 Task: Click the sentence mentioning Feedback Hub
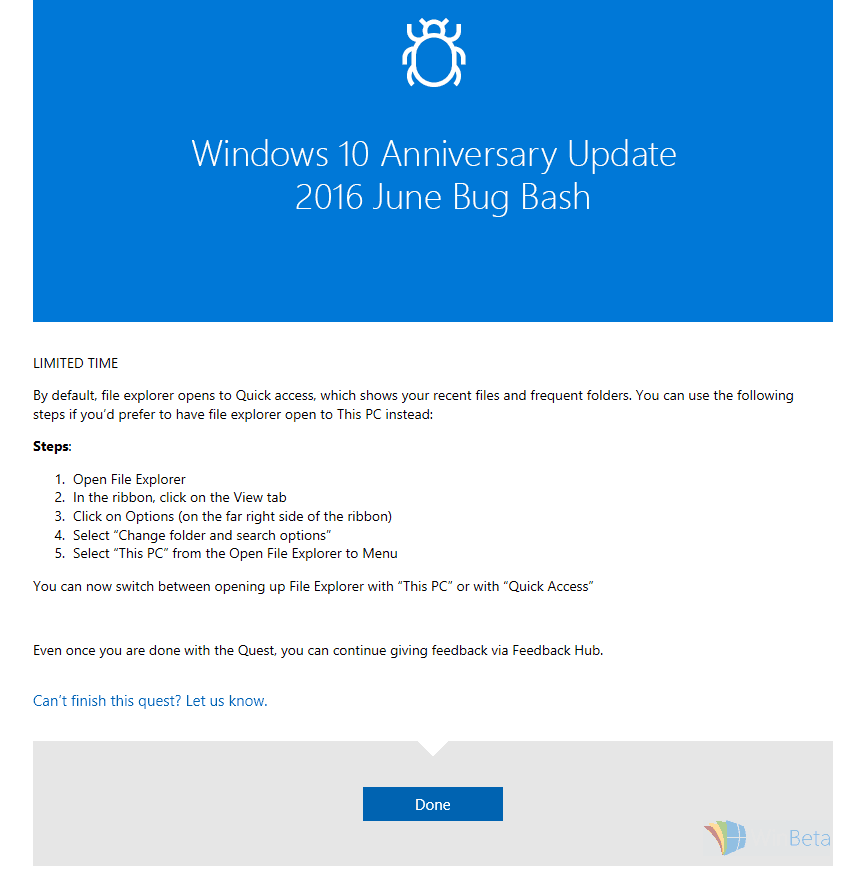318,650
